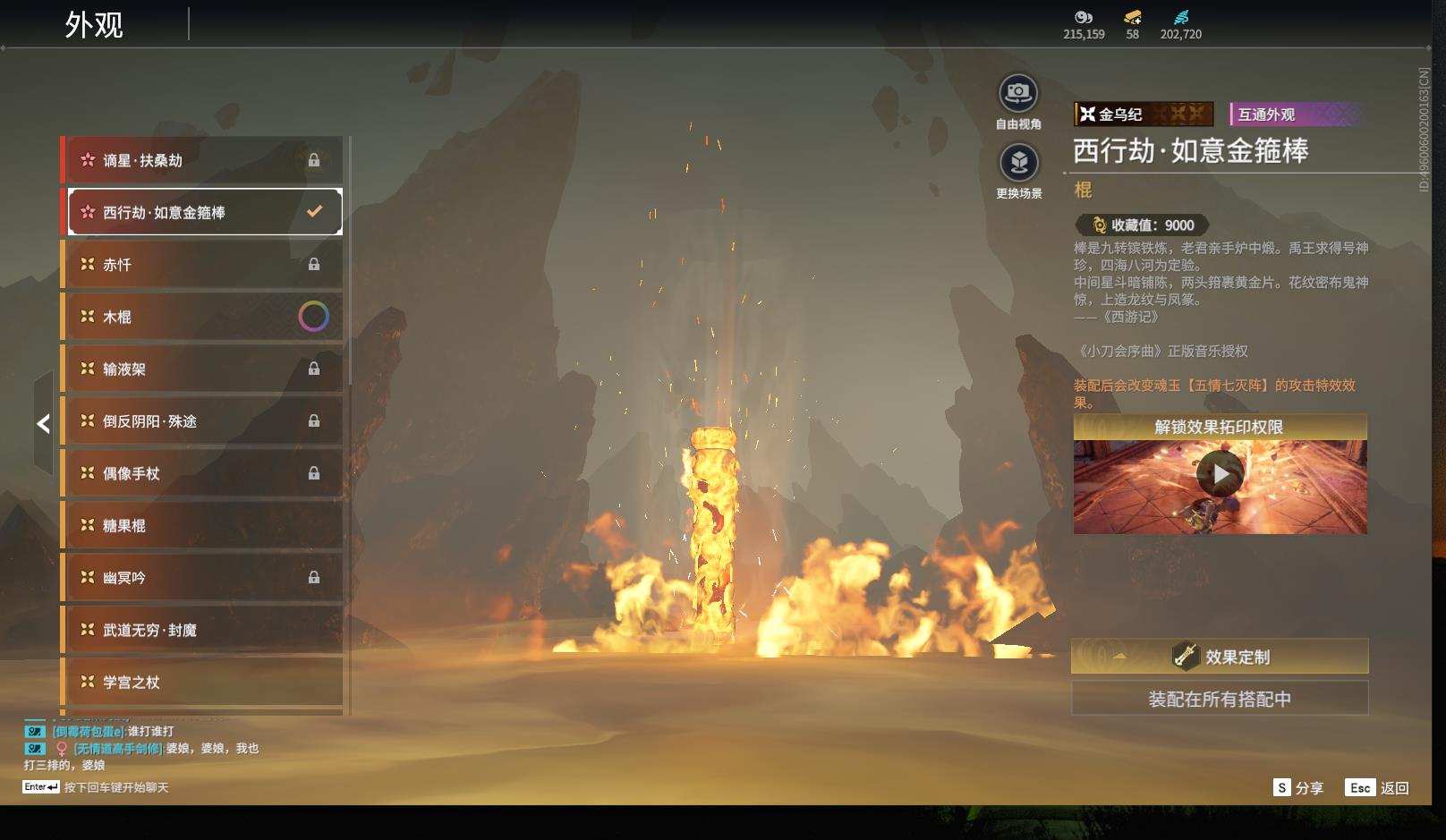Click the lock icon on 摘星·扶桑劫
1446x840 pixels.
[314, 160]
